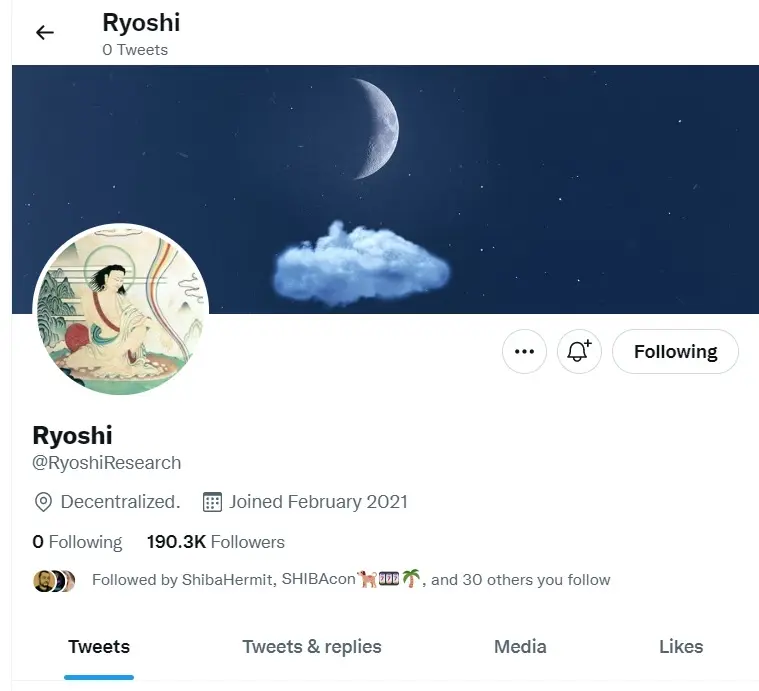Click the 0 Tweets count in header
Screen dimensions: 759x691
135,49
